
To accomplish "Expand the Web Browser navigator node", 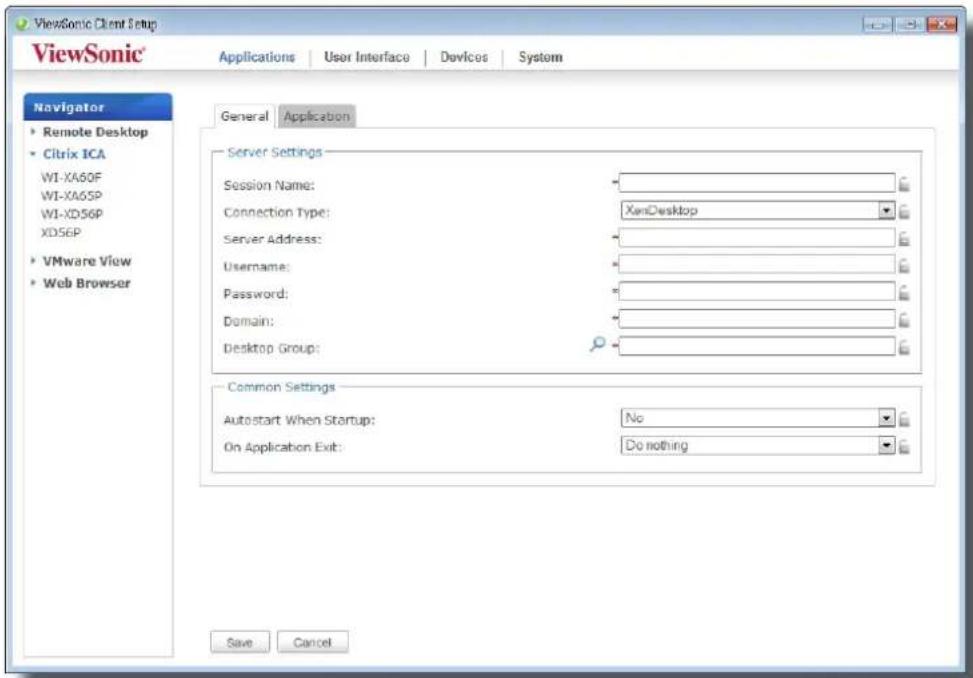I will pos(33,283).
